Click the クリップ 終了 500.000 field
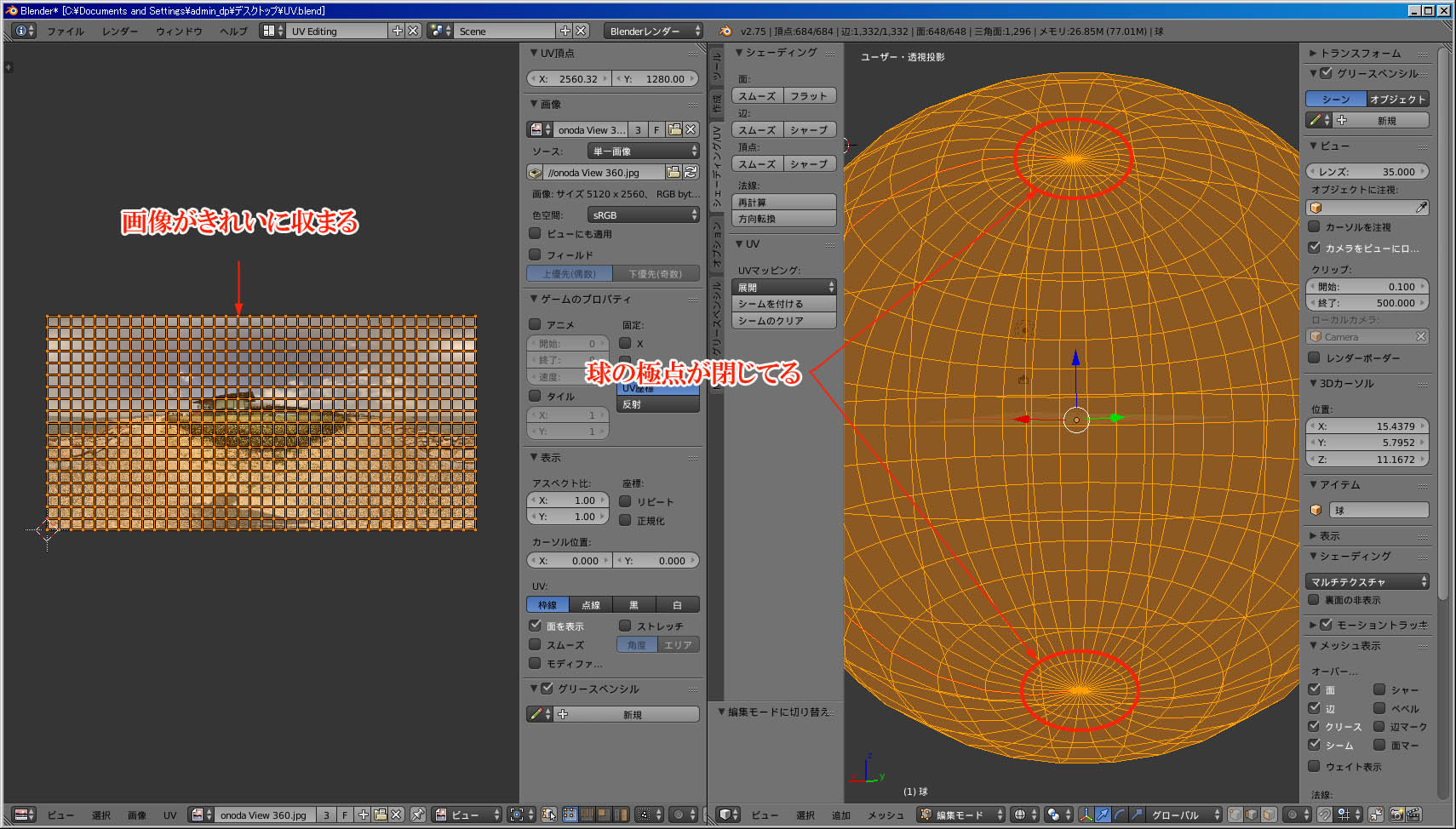The width and height of the screenshot is (1456, 829). tap(1367, 302)
